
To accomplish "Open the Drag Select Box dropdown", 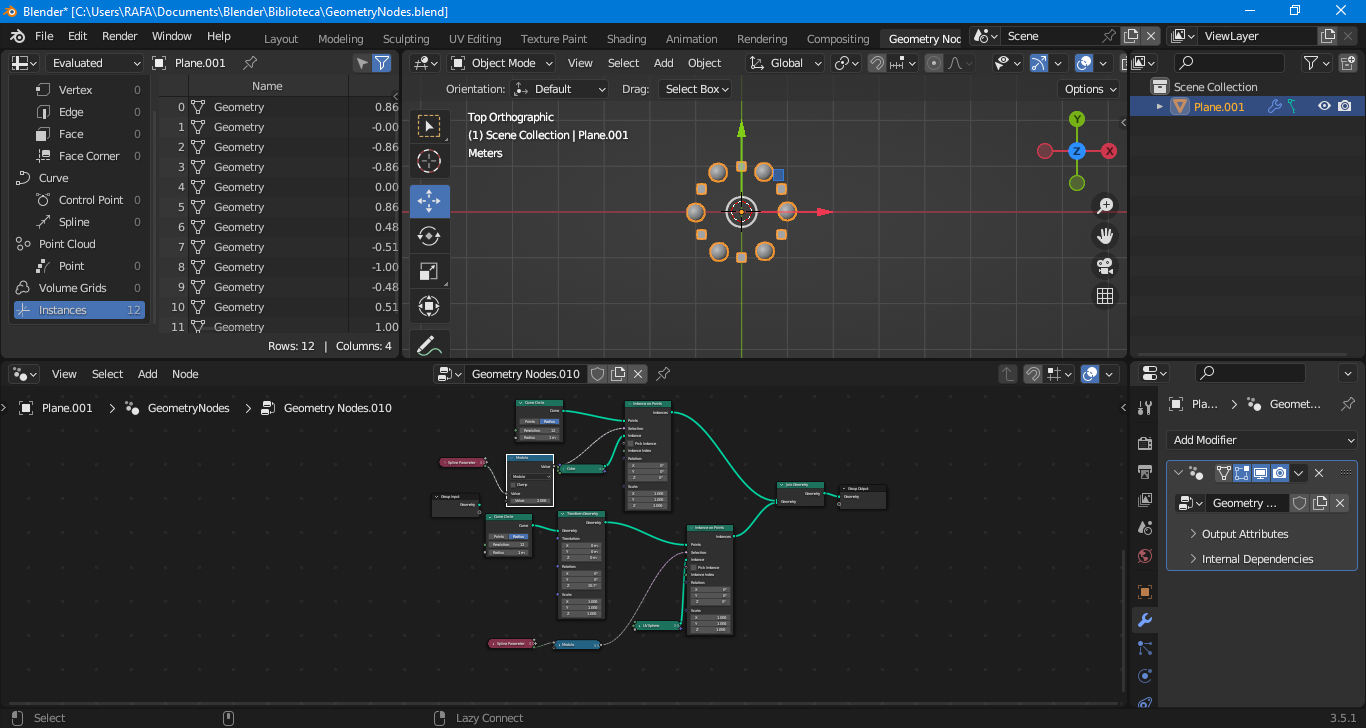I will tap(695, 89).
